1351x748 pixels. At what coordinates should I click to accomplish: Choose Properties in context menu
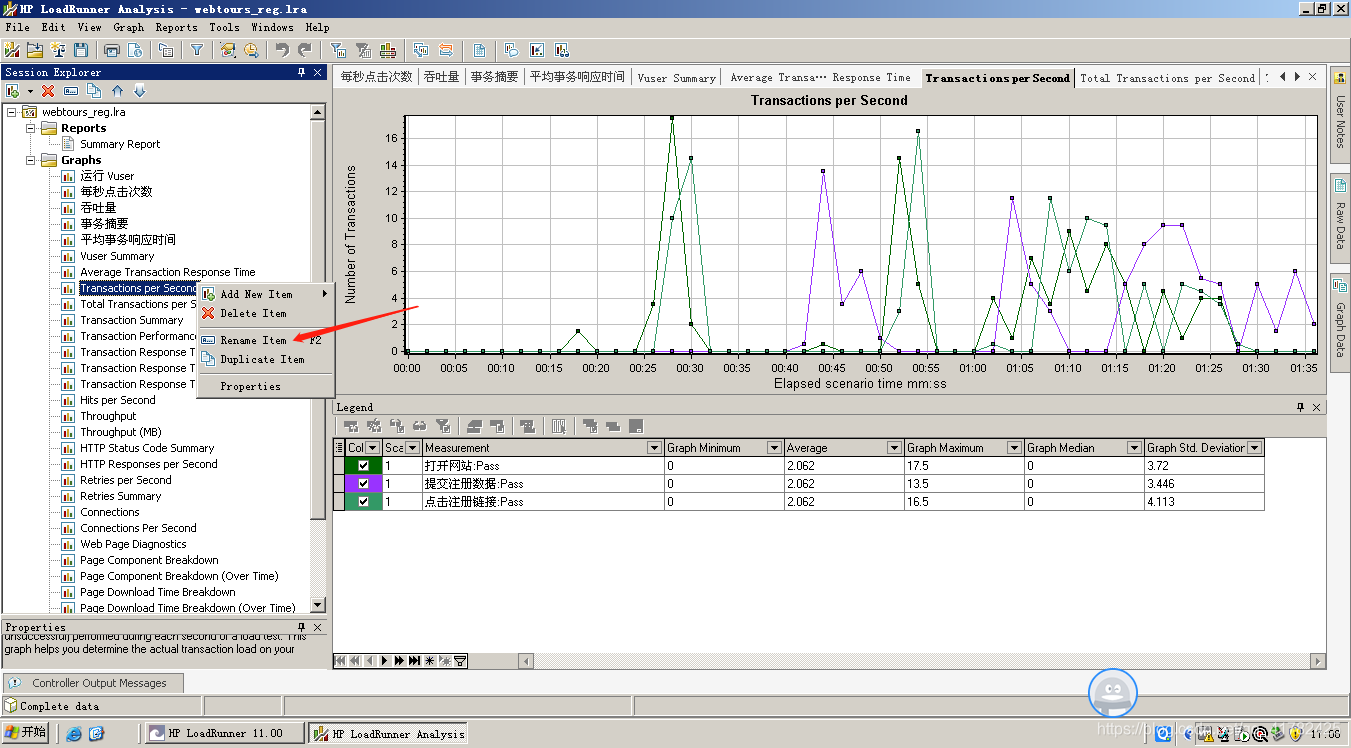tap(265, 386)
